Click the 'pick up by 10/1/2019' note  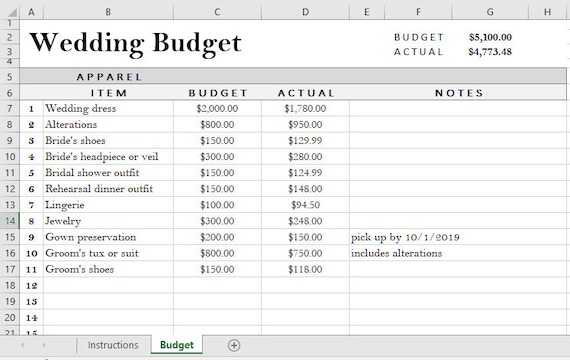pos(405,237)
